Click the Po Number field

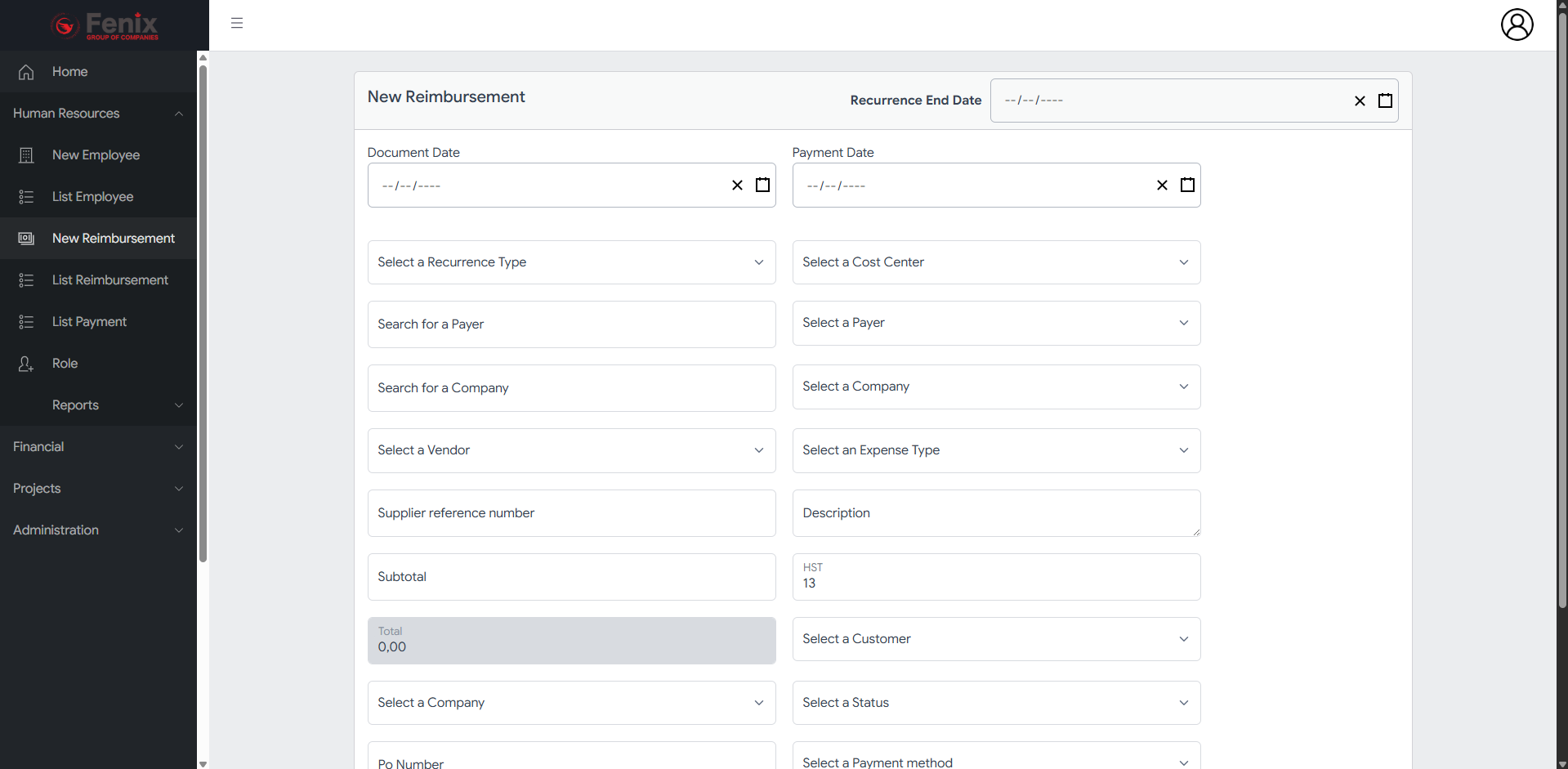571,757
